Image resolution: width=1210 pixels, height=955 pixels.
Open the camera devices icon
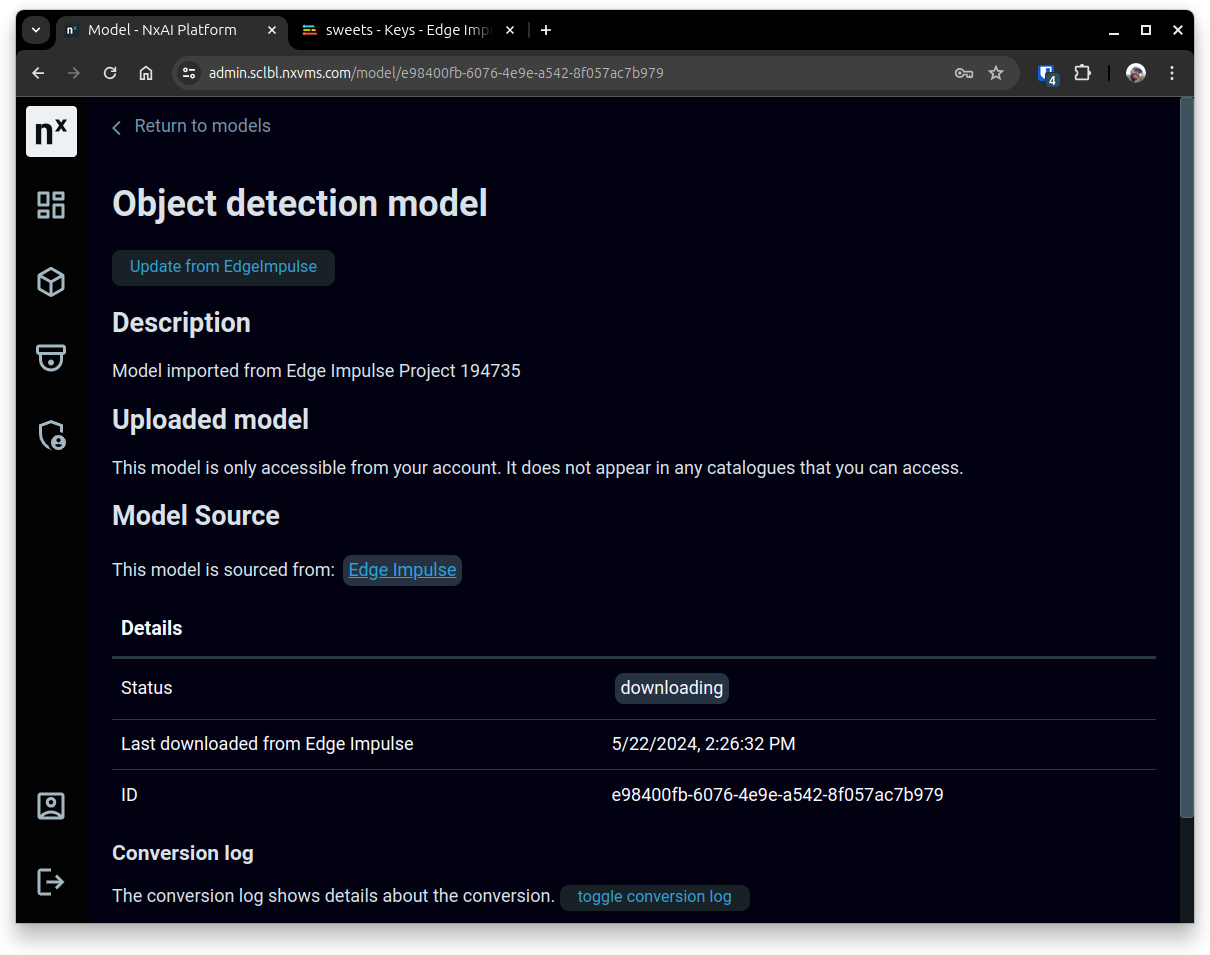51,358
